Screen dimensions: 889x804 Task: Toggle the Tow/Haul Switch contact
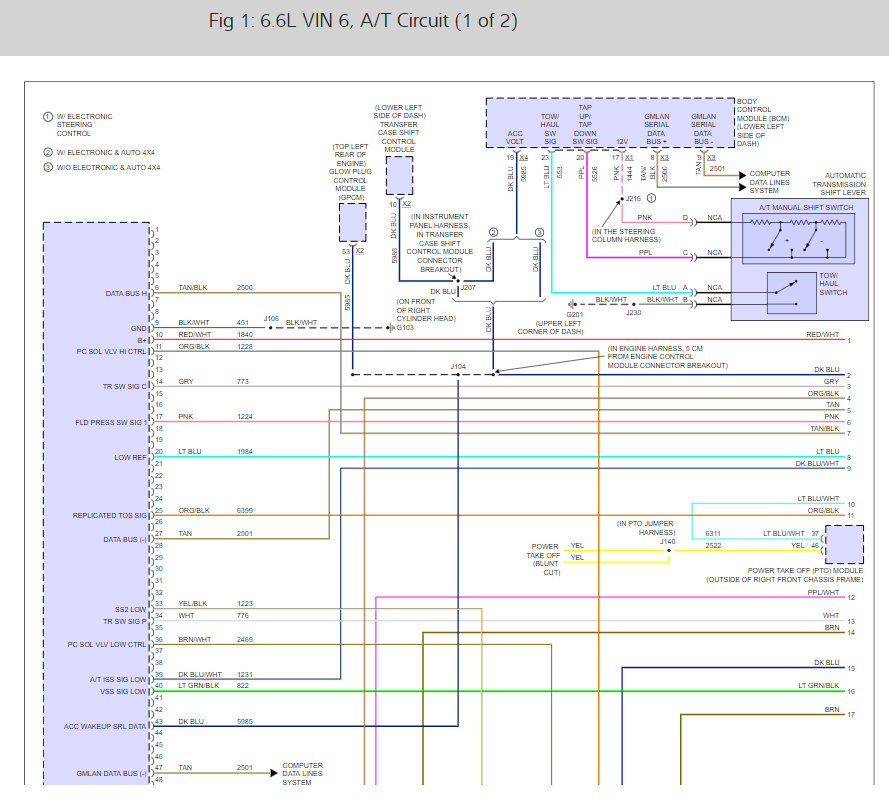coord(786,288)
